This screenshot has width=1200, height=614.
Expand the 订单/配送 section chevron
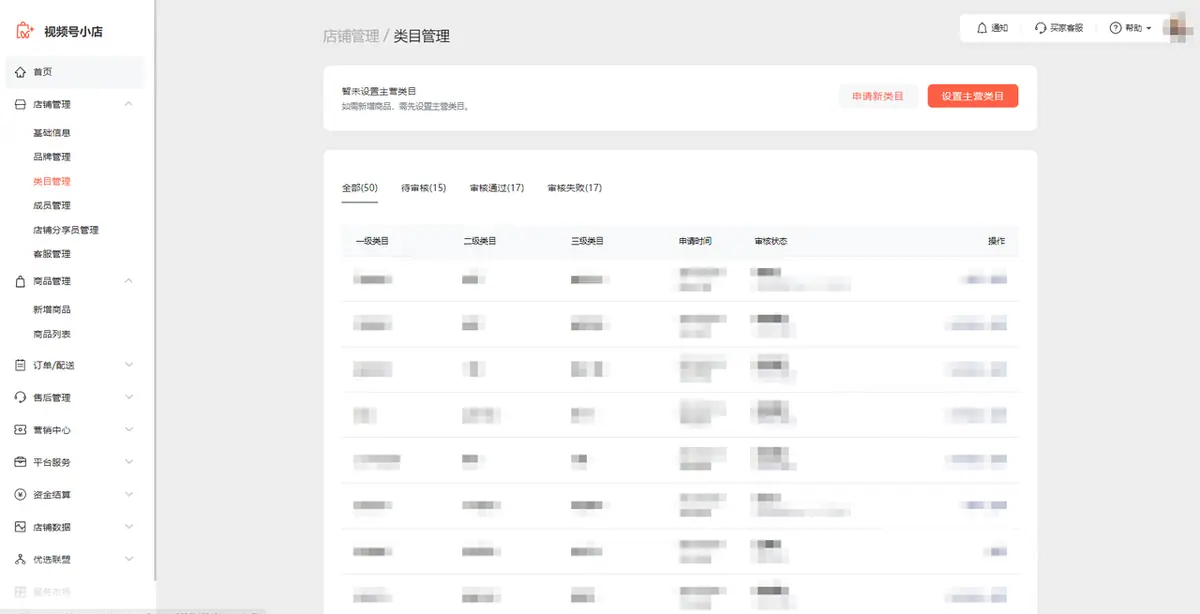[128, 365]
